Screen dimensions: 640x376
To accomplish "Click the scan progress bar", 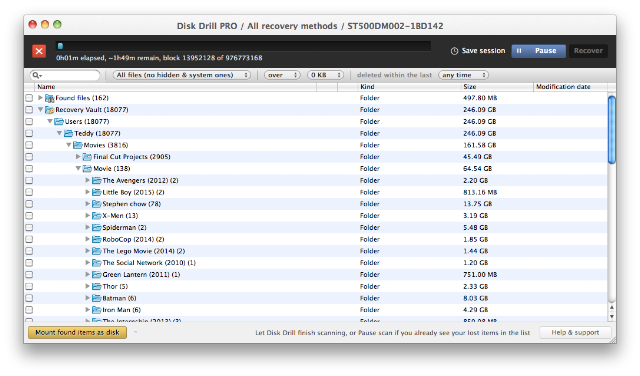I will 243,46.
